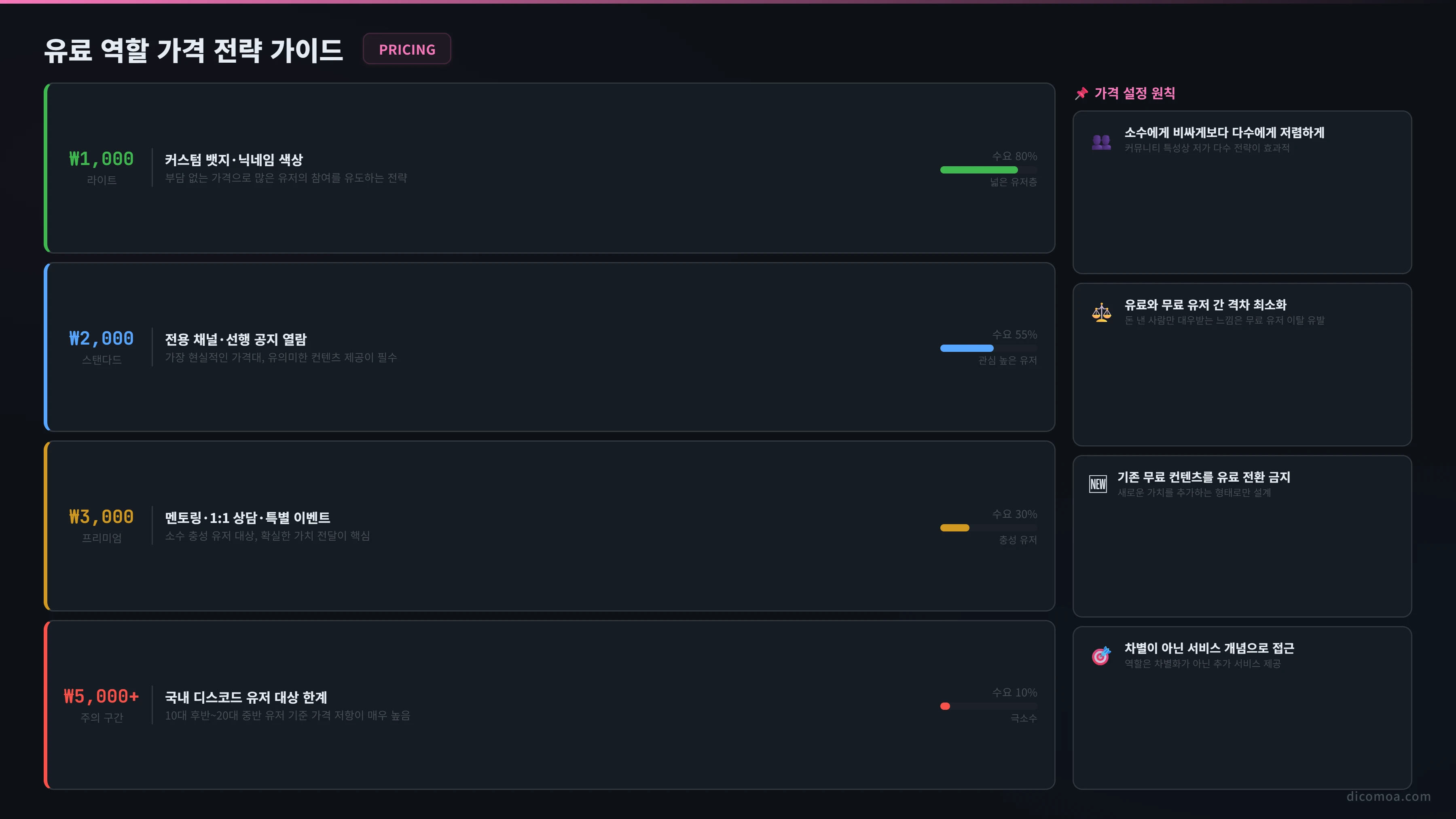Click the target dart icon
The width and height of the screenshot is (1456, 819).
click(1101, 656)
